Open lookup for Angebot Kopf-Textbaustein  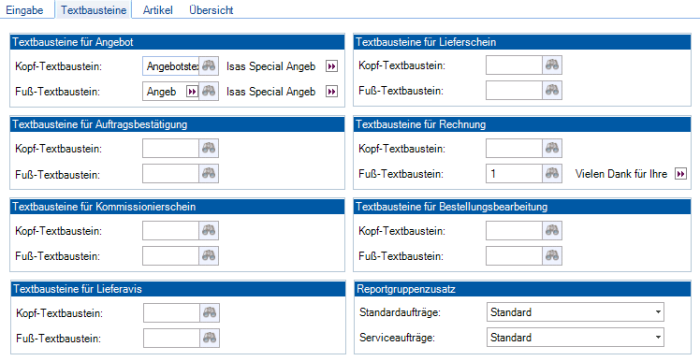coord(208,66)
